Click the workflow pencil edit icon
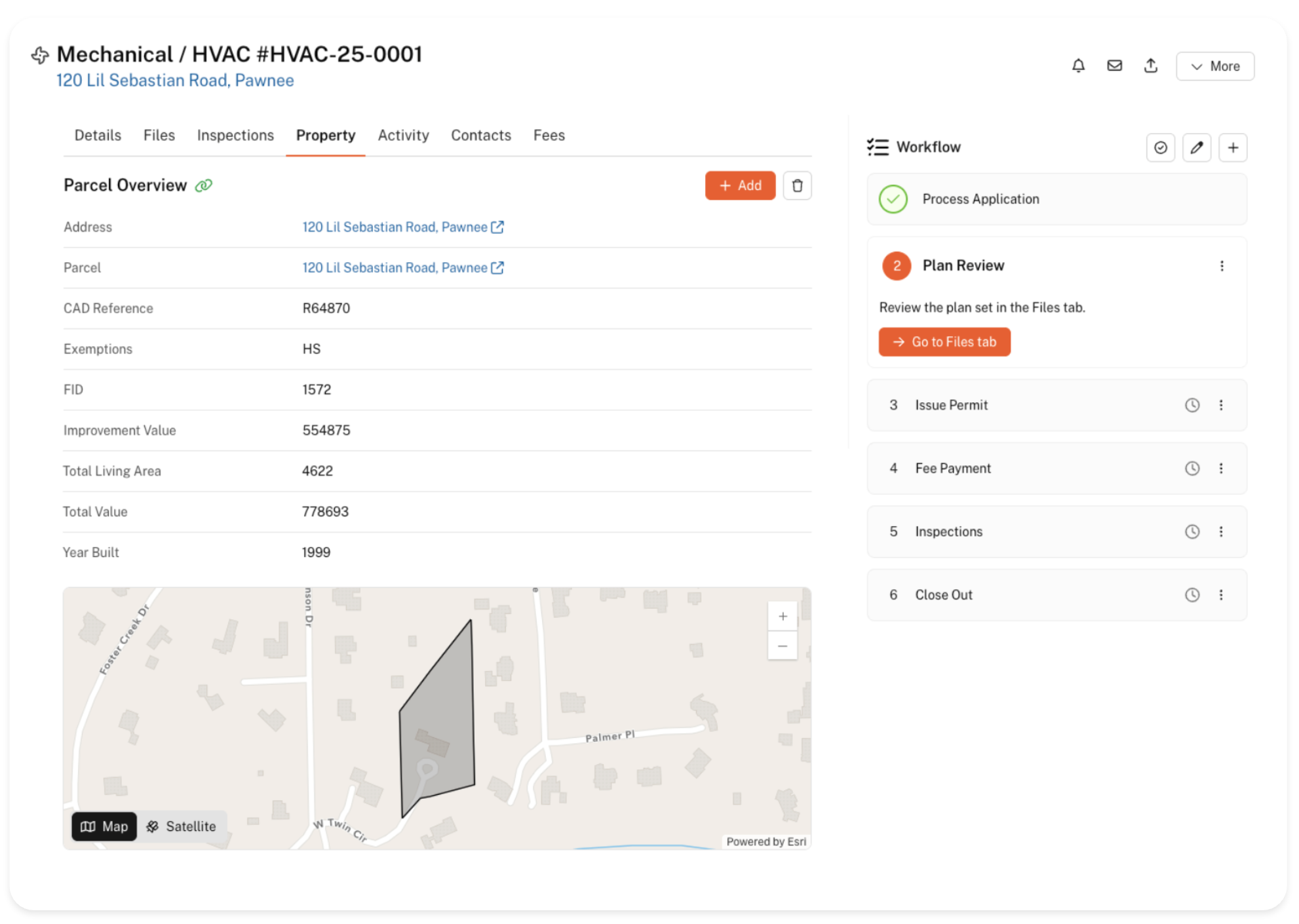The image size is (1299, 924). tap(1196, 147)
